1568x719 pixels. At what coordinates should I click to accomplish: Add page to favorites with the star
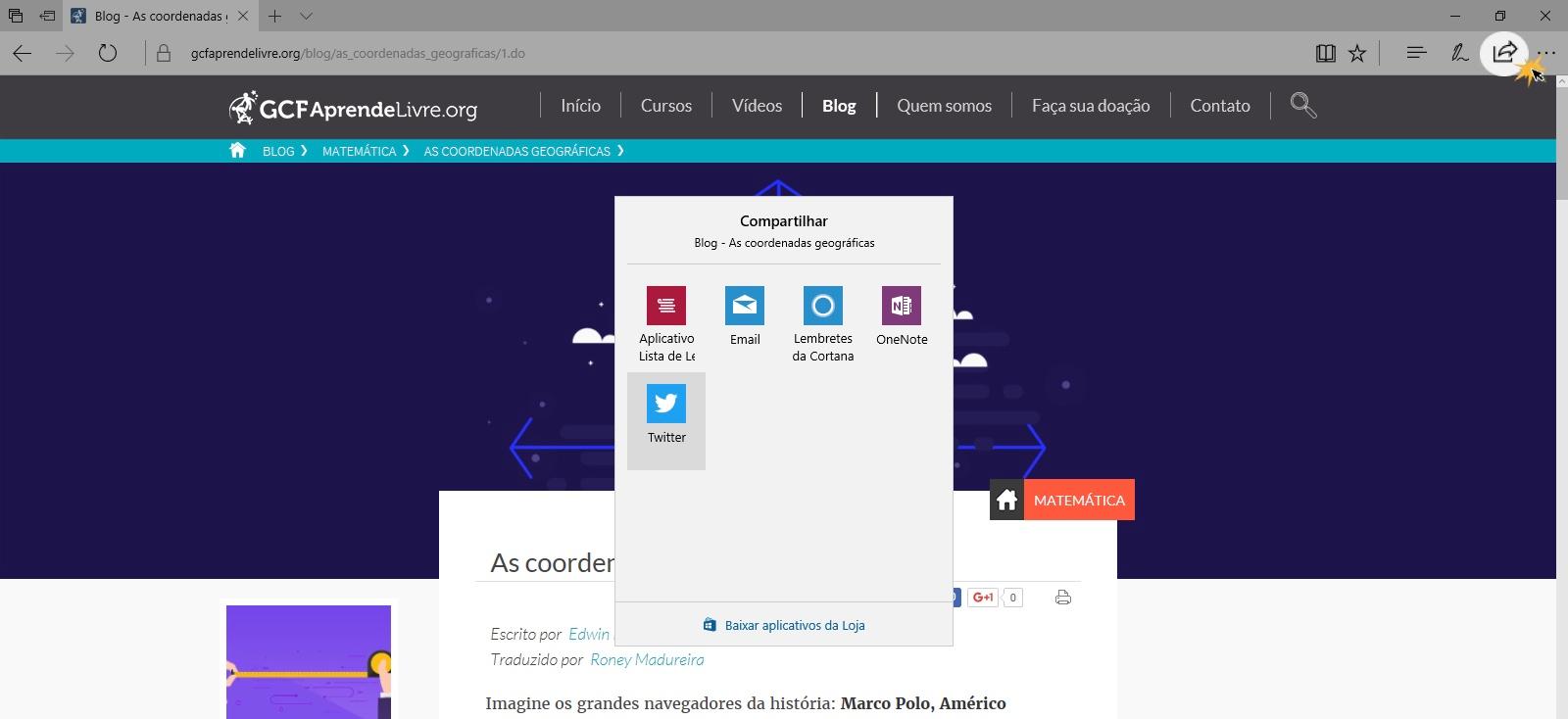coord(1357,53)
